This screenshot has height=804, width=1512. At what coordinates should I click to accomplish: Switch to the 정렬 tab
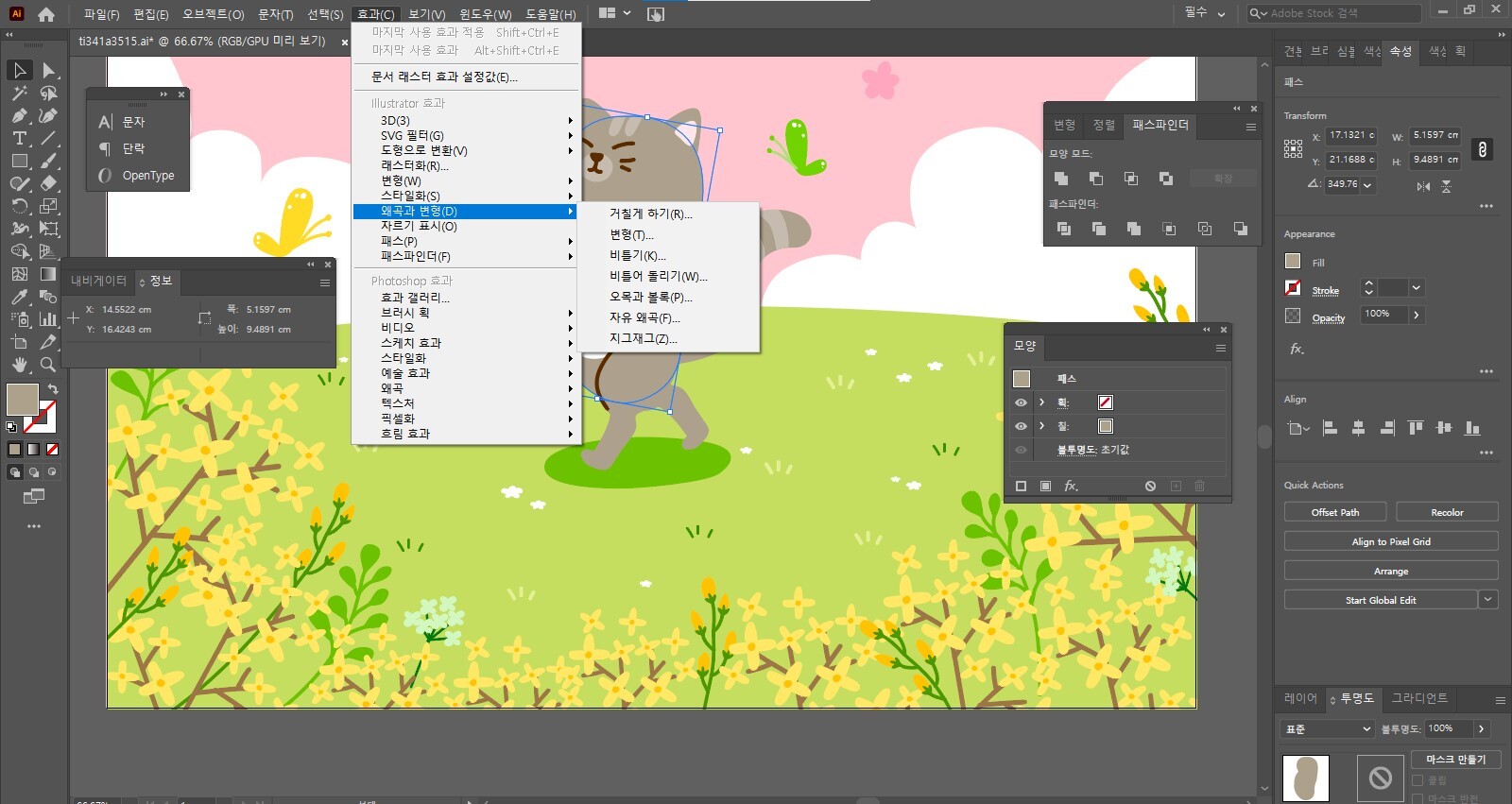coord(1104,125)
